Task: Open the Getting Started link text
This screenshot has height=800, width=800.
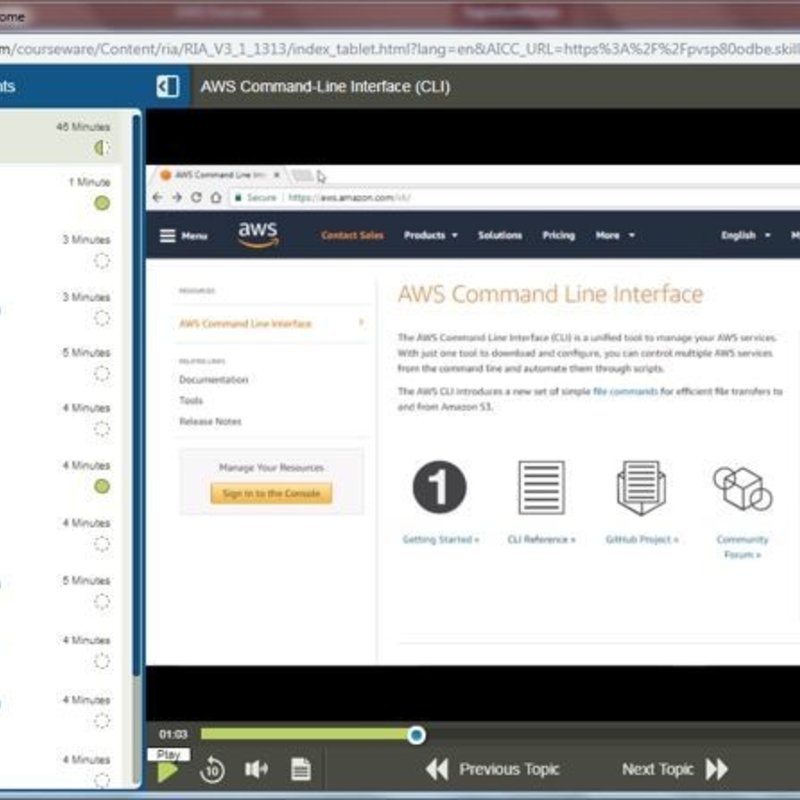Action: pos(441,539)
